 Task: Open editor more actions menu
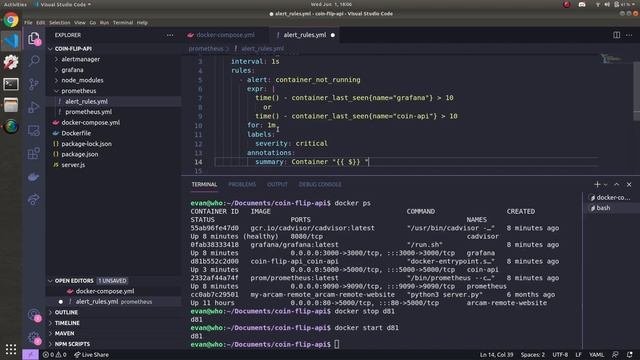[x=629, y=35]
